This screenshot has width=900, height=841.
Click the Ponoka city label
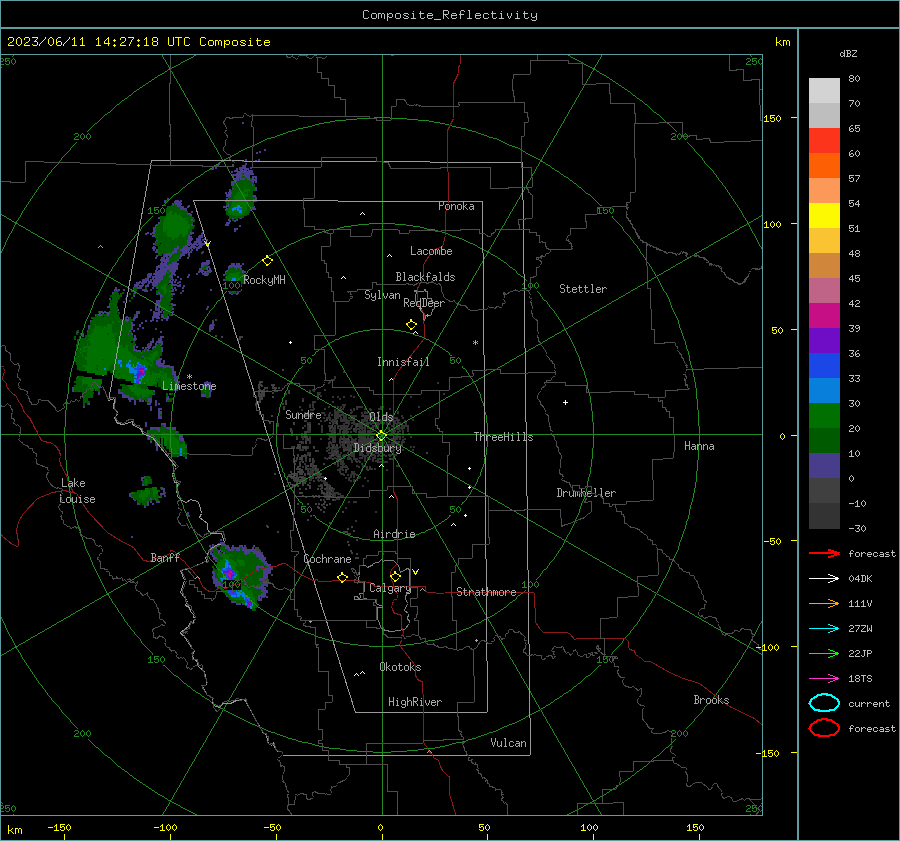tap(456, 206)
